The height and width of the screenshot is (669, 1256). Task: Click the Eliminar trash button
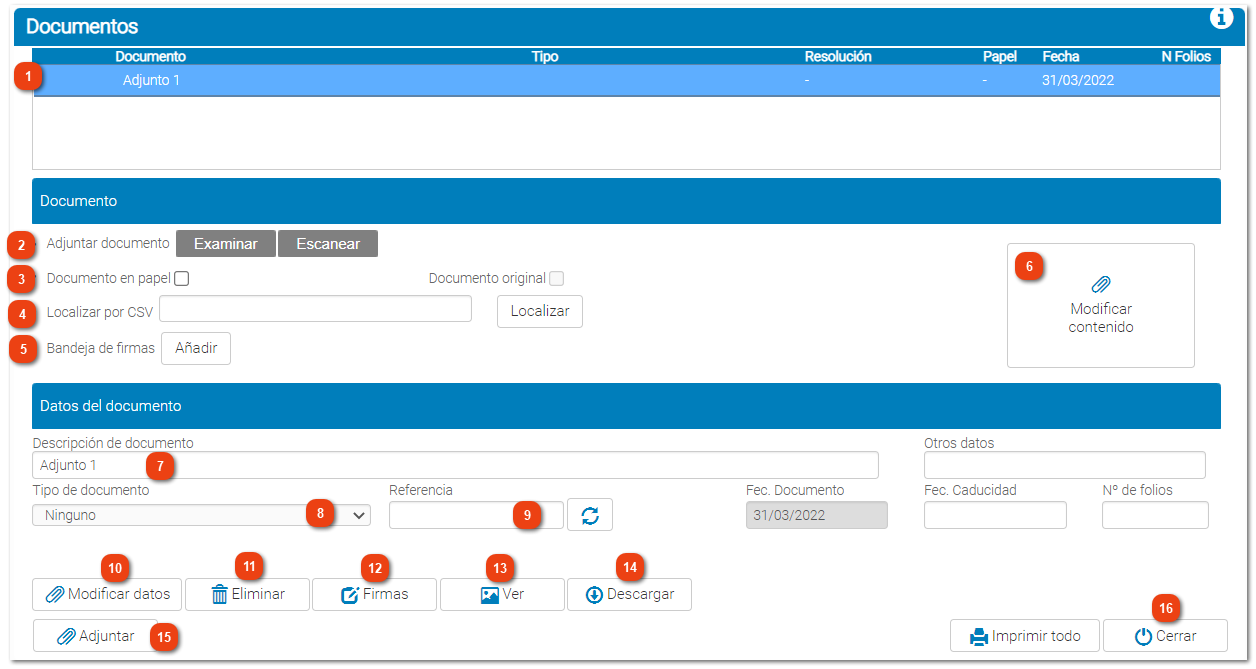pos(247,594)
